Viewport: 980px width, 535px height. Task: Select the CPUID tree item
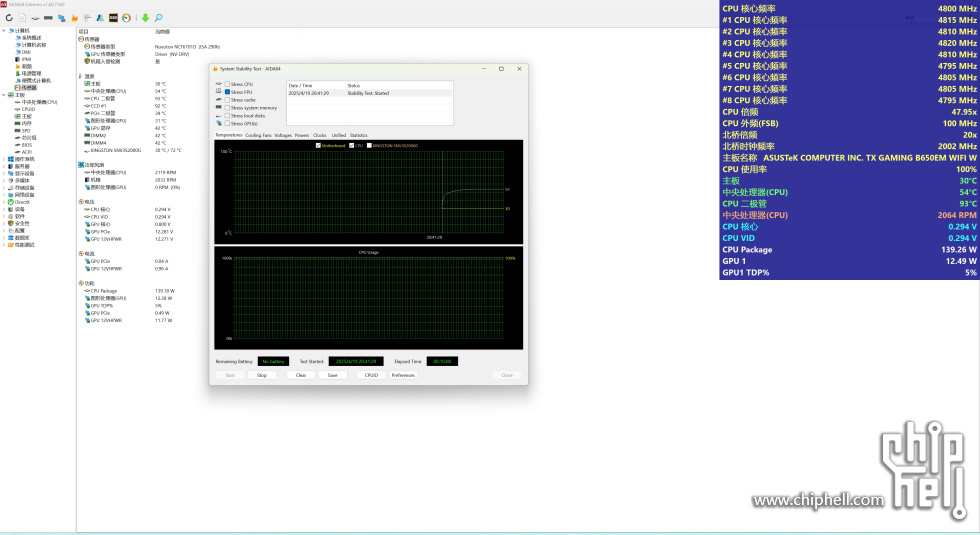click(x=29, y=109)
